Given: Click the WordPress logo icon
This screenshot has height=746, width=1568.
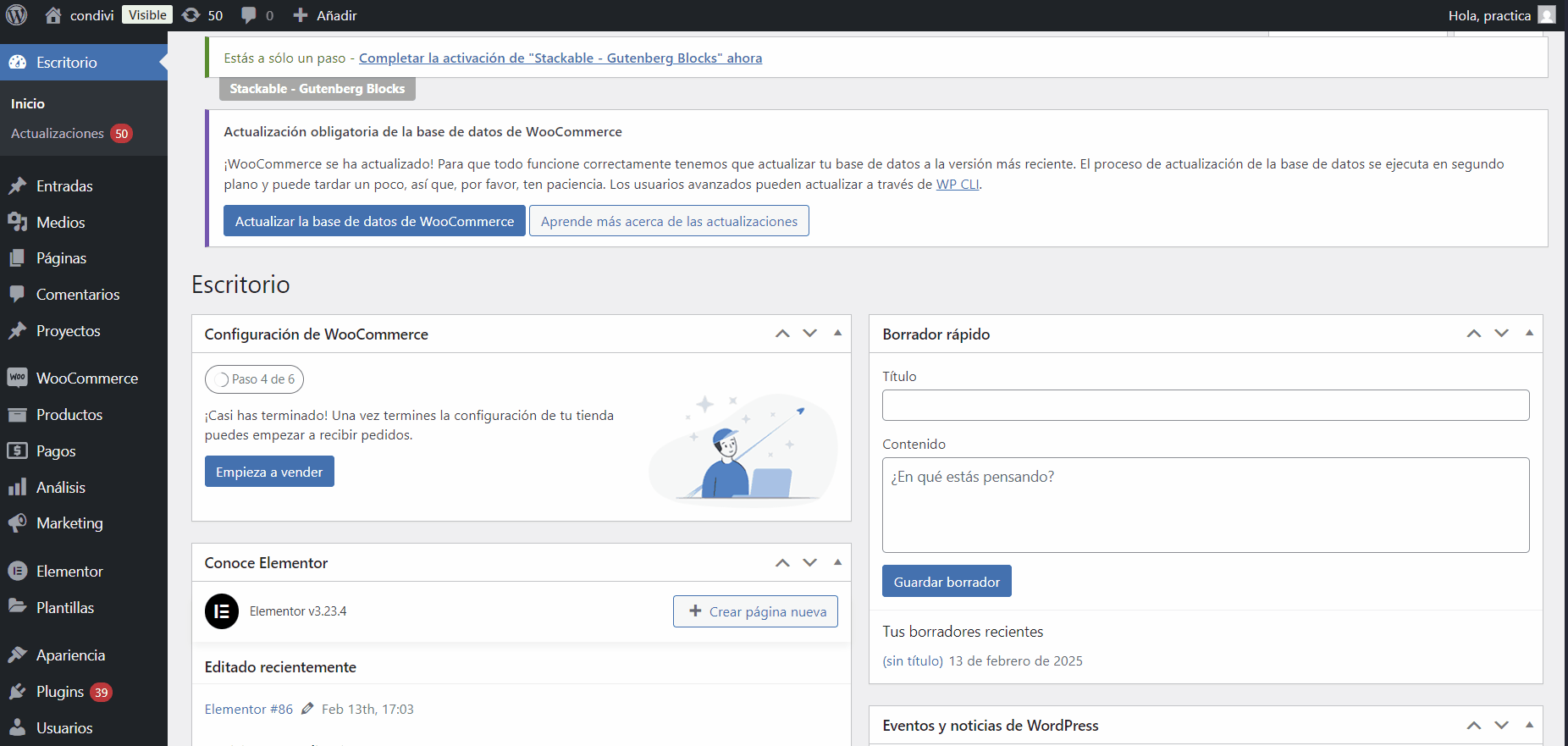Looking at the screenshot, I should pyautogui.click(x=17, y=15).
